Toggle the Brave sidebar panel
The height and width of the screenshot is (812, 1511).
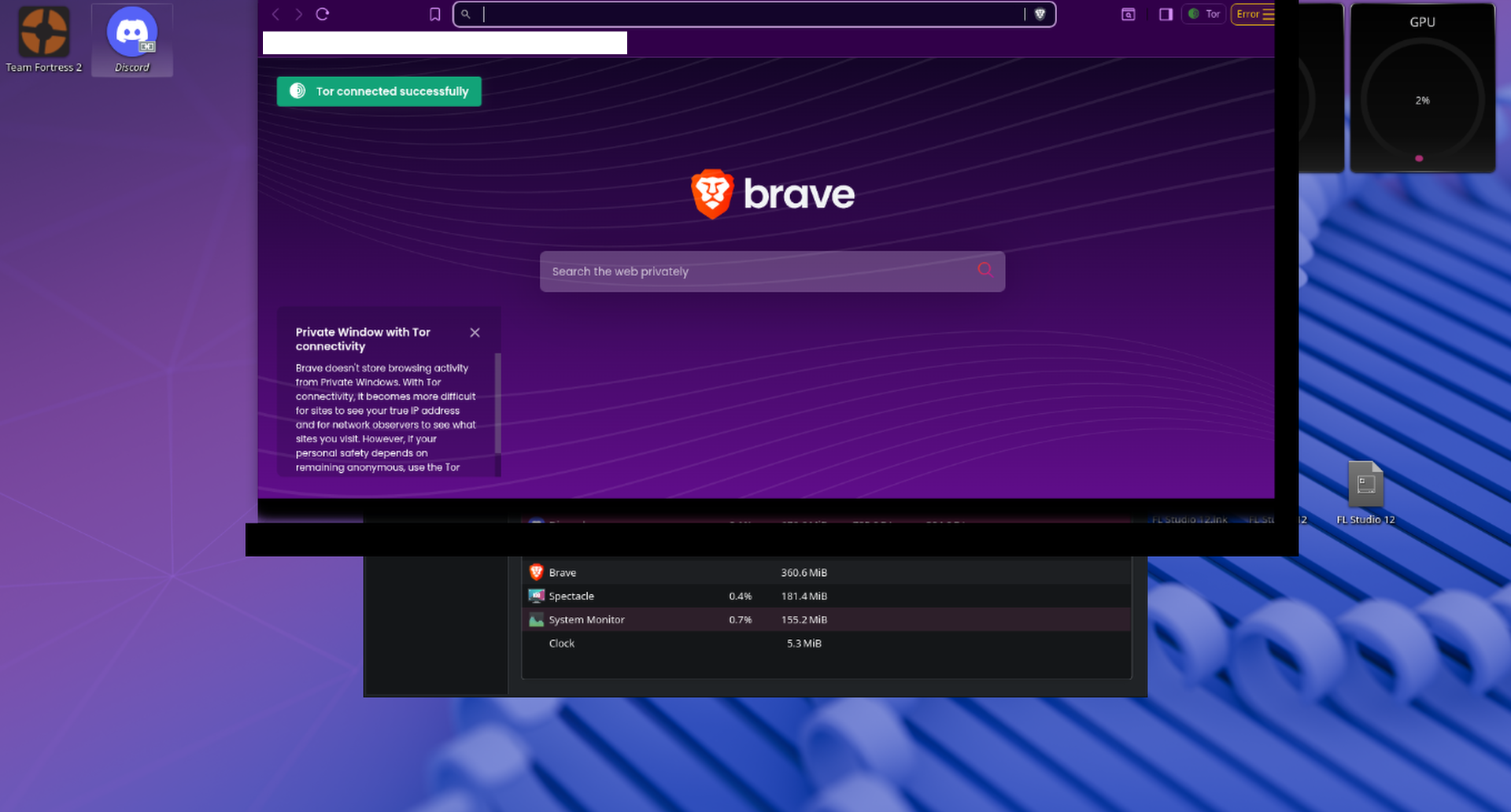(1166, 14)
